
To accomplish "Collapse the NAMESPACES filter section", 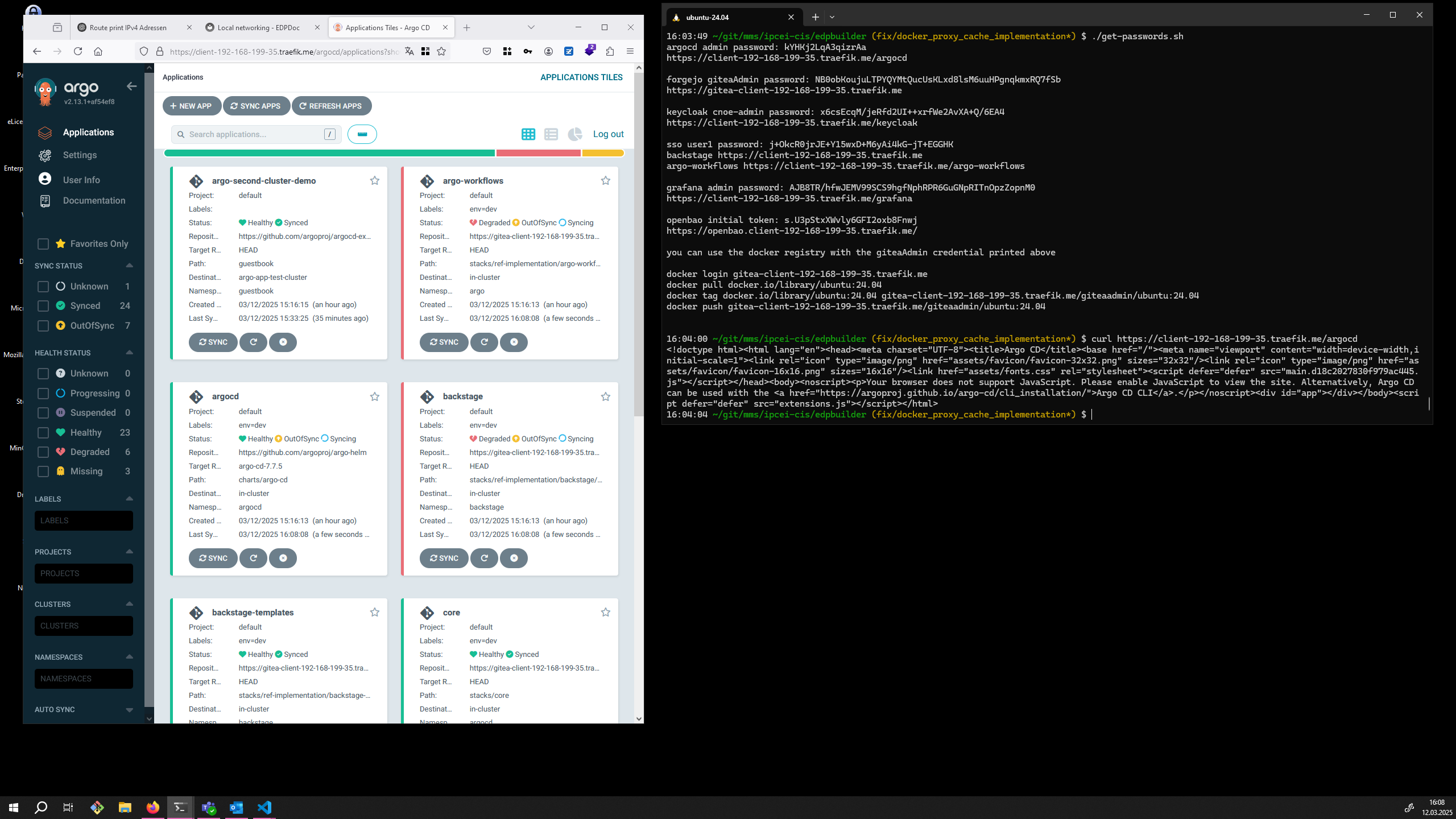I will (x=129, y=657).
